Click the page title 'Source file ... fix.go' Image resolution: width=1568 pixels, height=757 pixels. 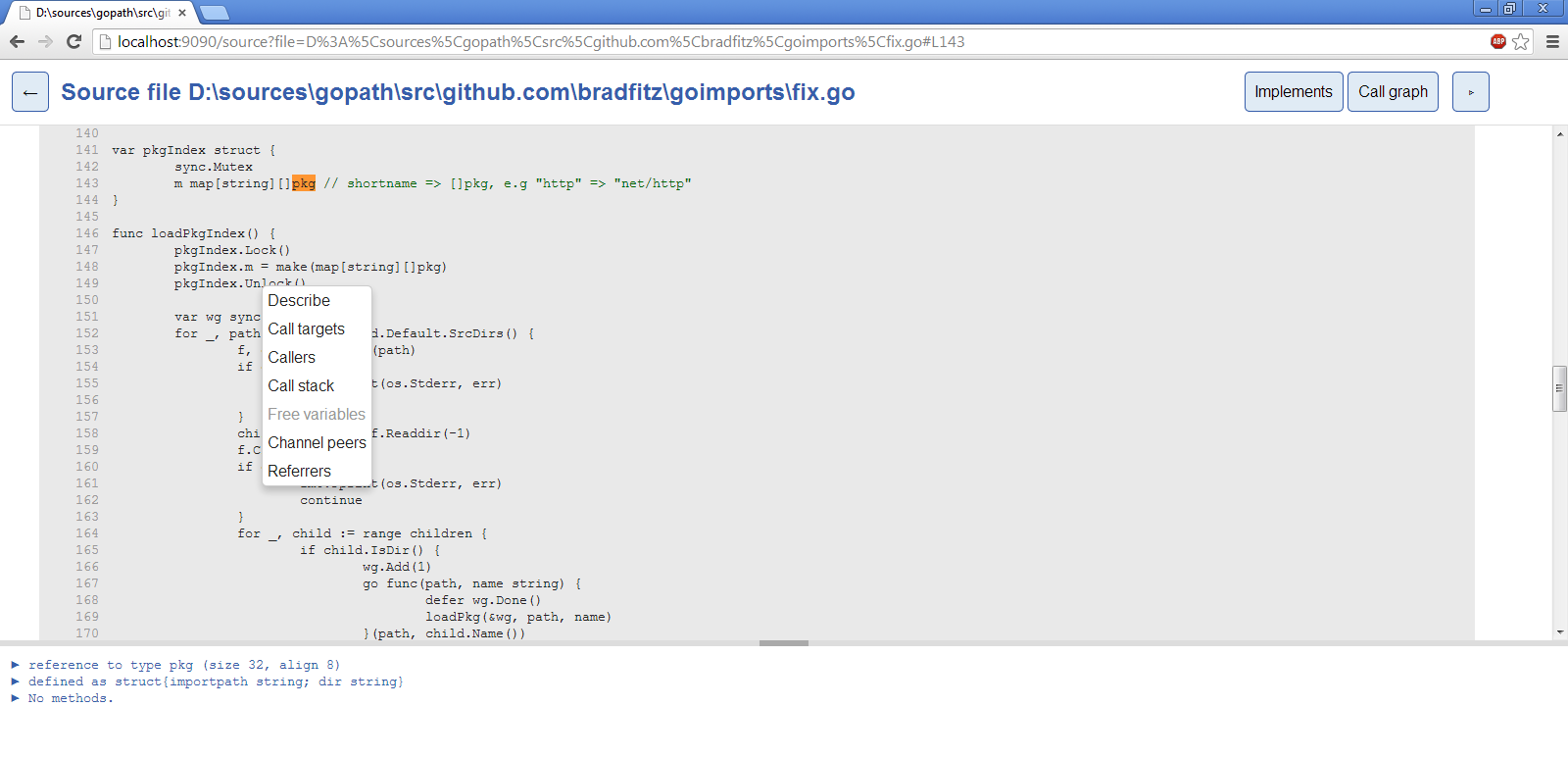[458, 92]
